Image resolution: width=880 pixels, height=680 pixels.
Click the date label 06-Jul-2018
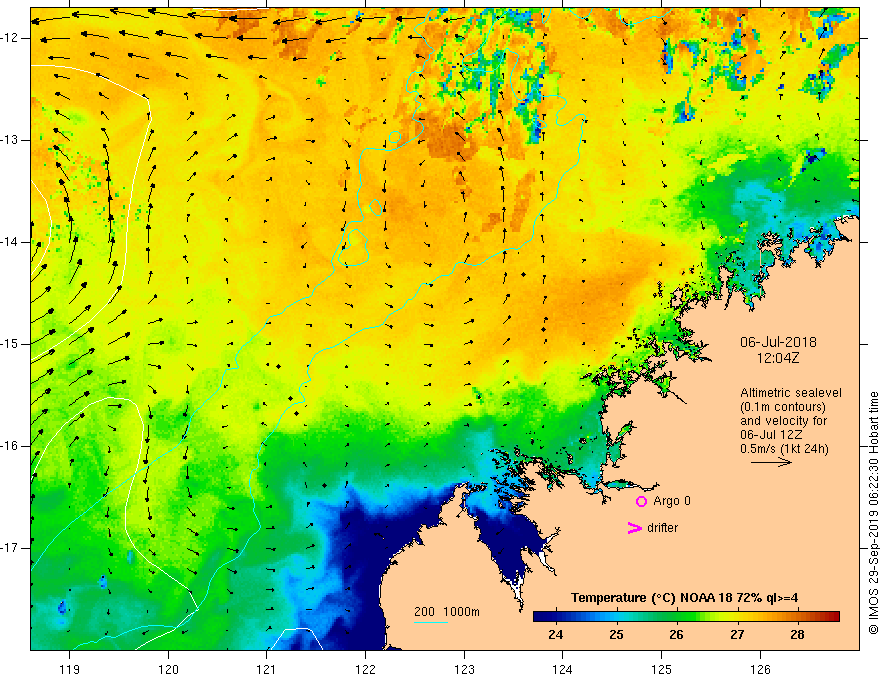pyautogui.click(x=778, y=342)
